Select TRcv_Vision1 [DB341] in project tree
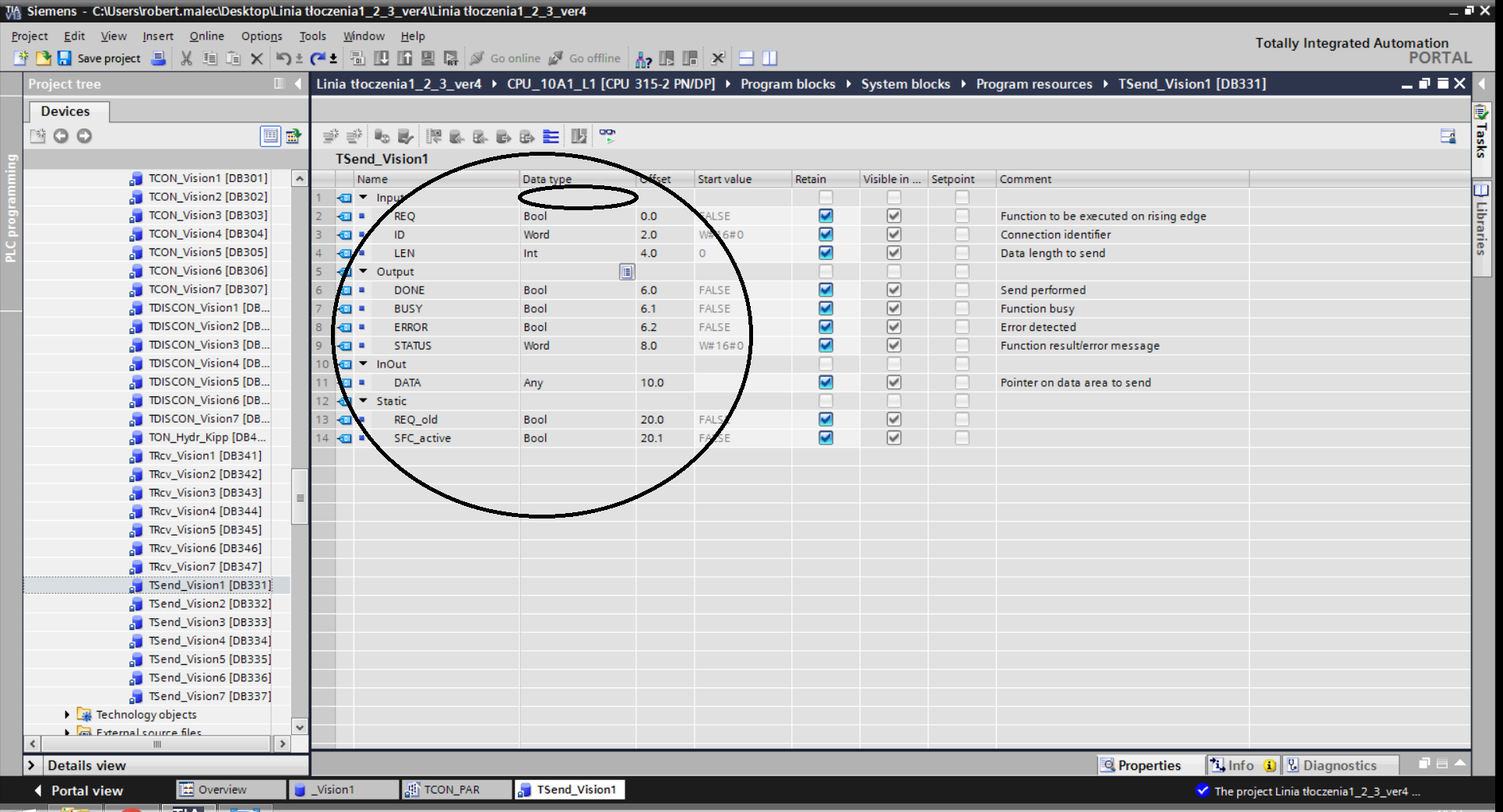 [x=205, y=455]
